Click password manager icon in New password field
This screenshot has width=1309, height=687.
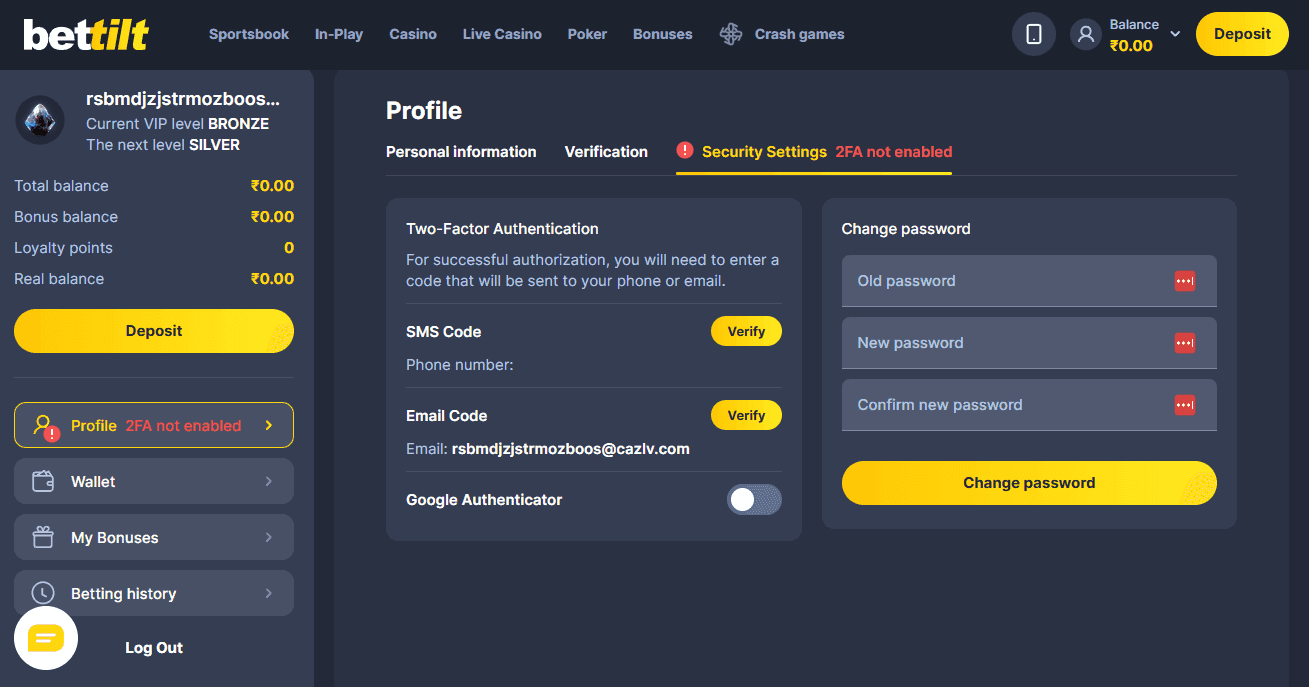(1185, 343)
